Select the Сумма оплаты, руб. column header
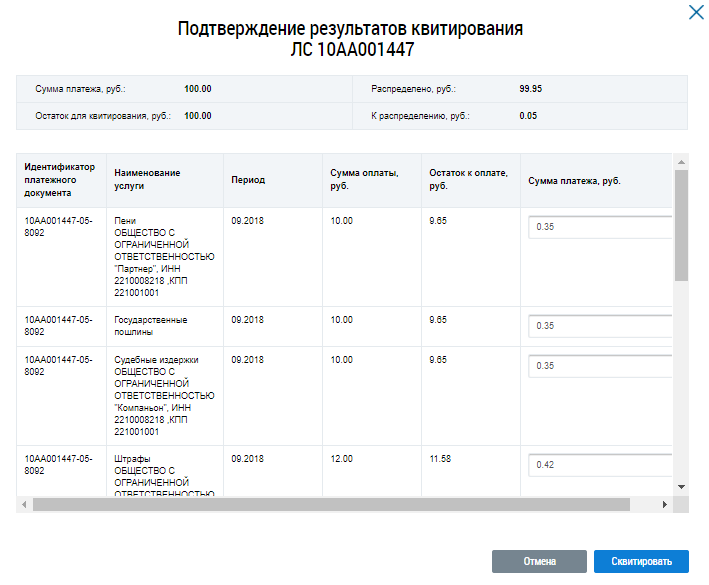The width and height of the screenshot is (709, 585). point(364,180)
